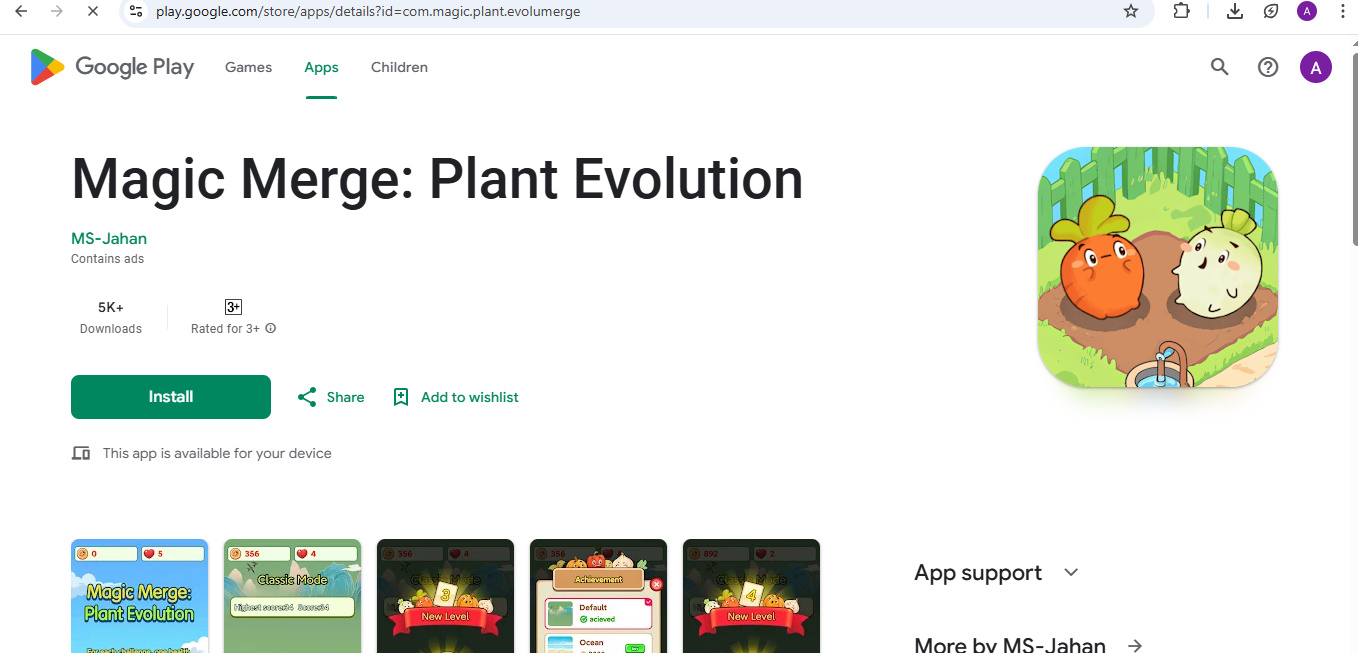Open the Help center question-mark icon
1358x653 pixels.
point(1268,67)
